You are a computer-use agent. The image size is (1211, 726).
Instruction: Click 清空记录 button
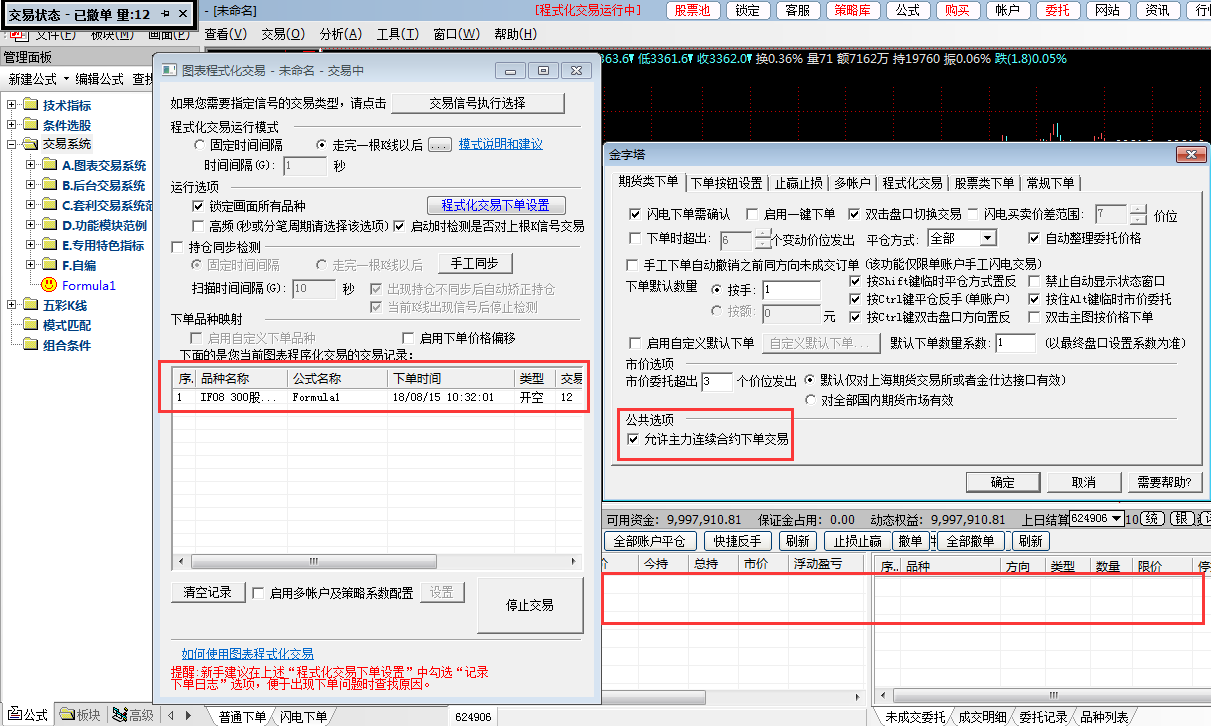[208, 592]
